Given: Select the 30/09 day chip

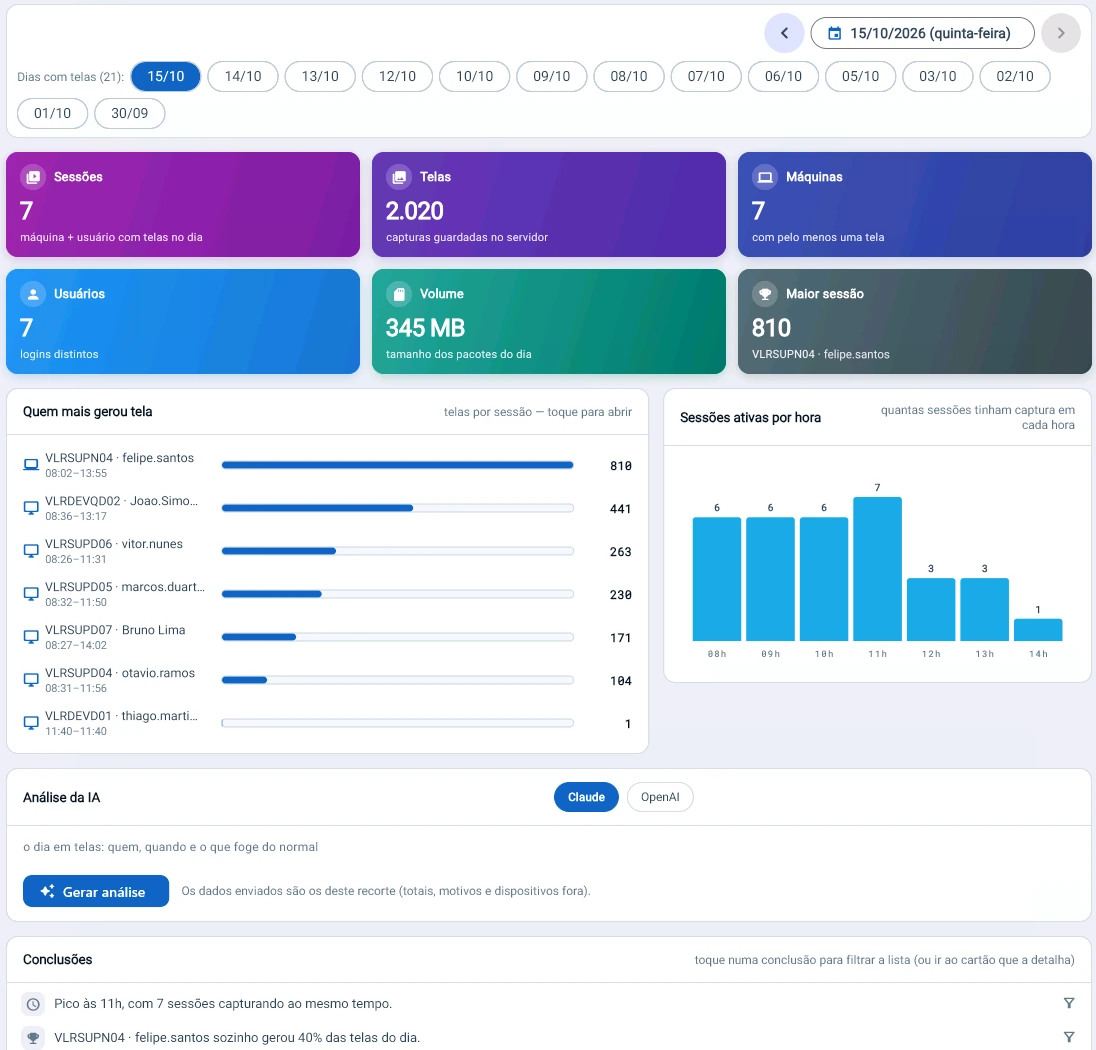Looking at the screenshot, I should pyautogui.click(x=129, y=113).
